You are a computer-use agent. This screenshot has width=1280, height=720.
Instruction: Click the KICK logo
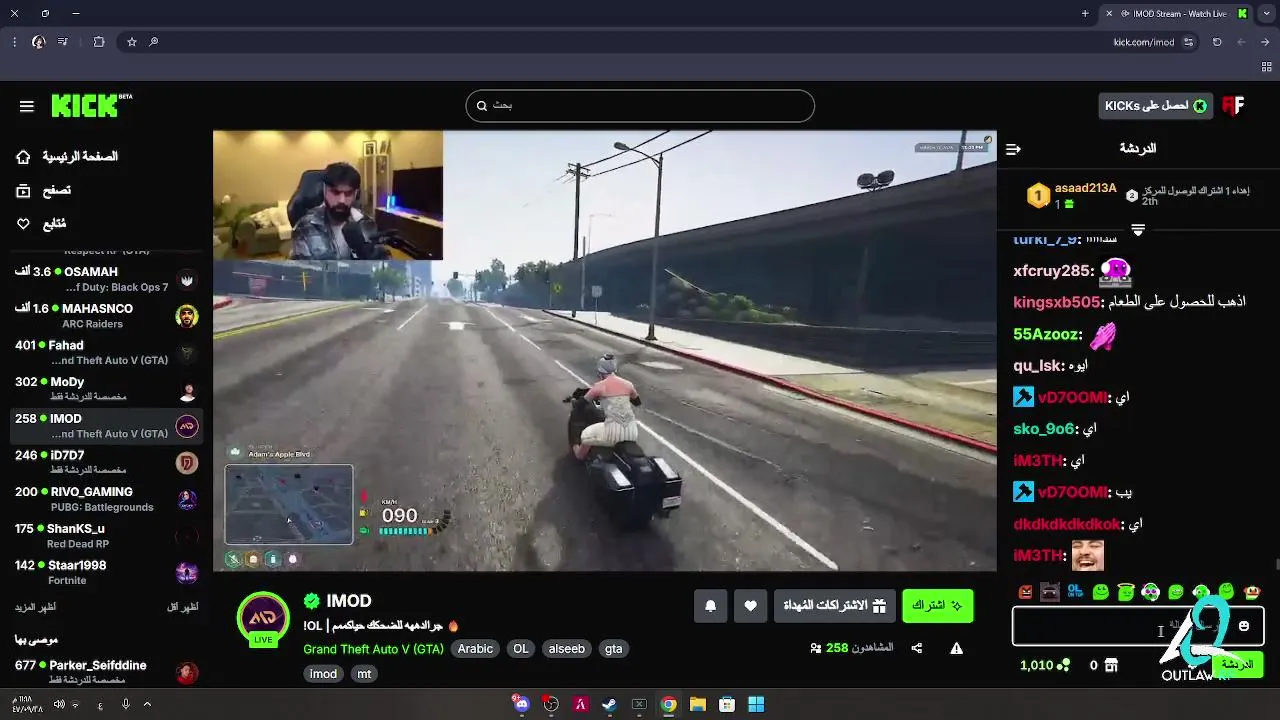pyautogui.click(x=91, y=105)
